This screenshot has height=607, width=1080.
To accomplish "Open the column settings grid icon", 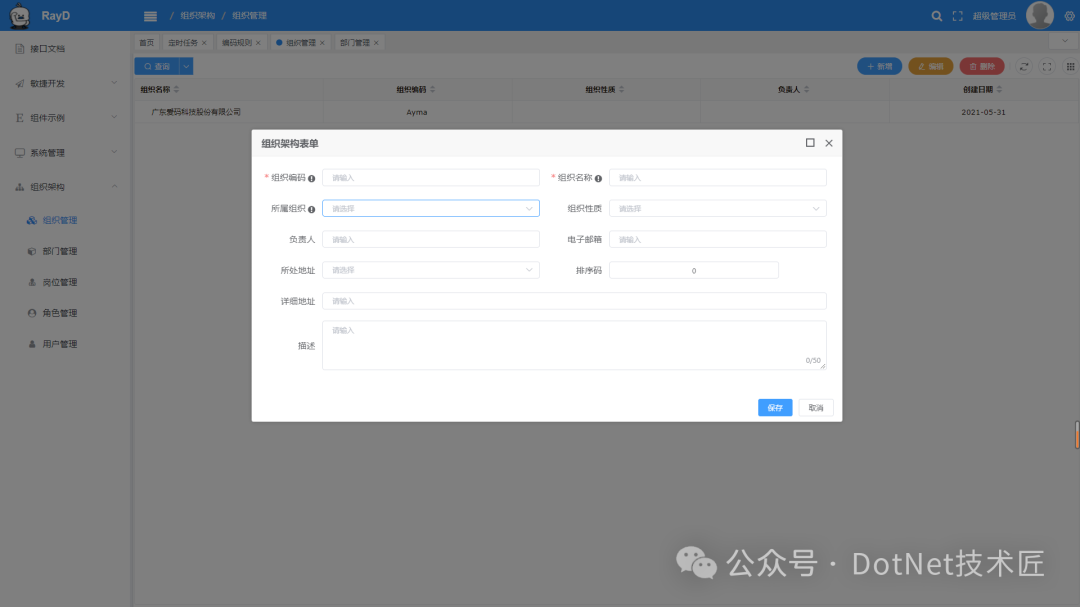I will (1070, 66).
